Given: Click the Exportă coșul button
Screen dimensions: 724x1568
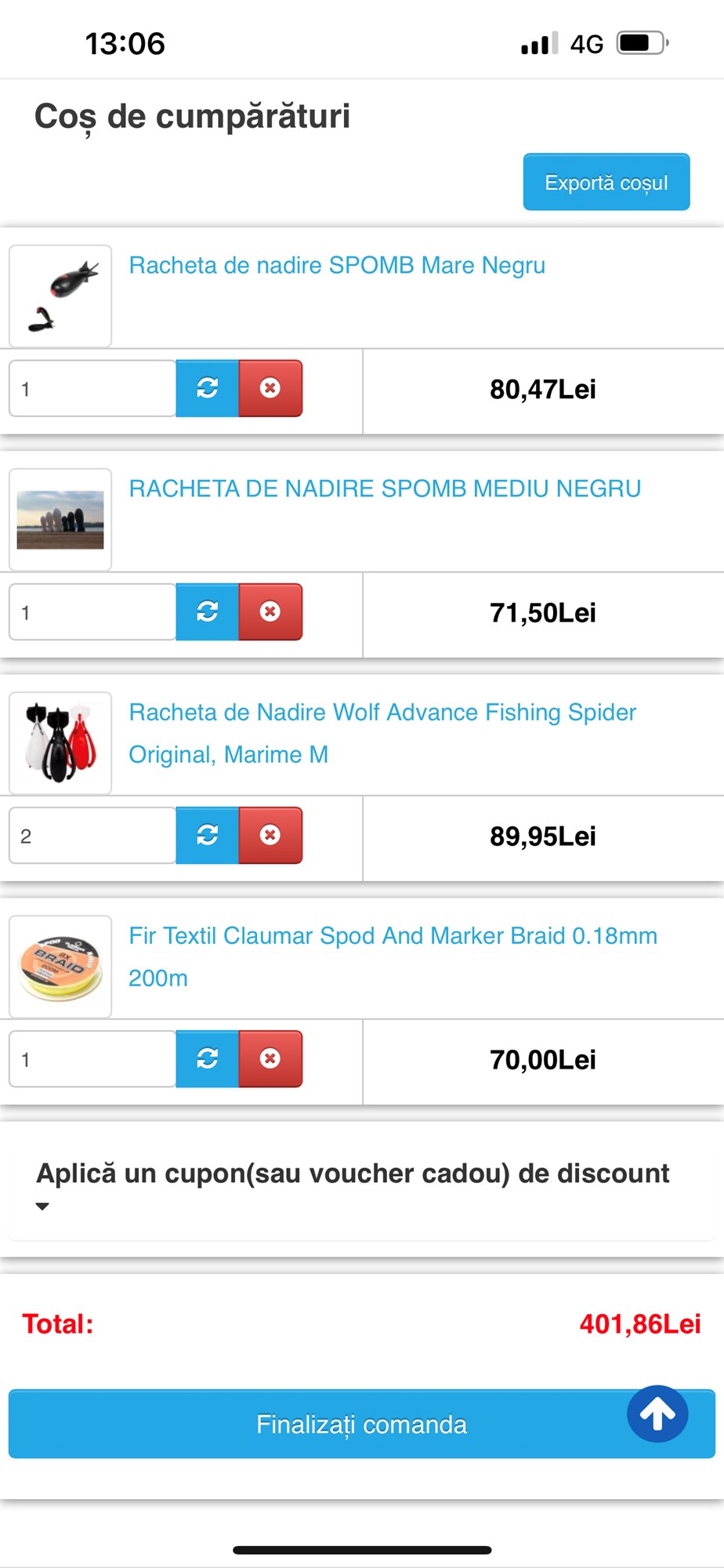Looking at the screenshot, I should click(606, 182).
